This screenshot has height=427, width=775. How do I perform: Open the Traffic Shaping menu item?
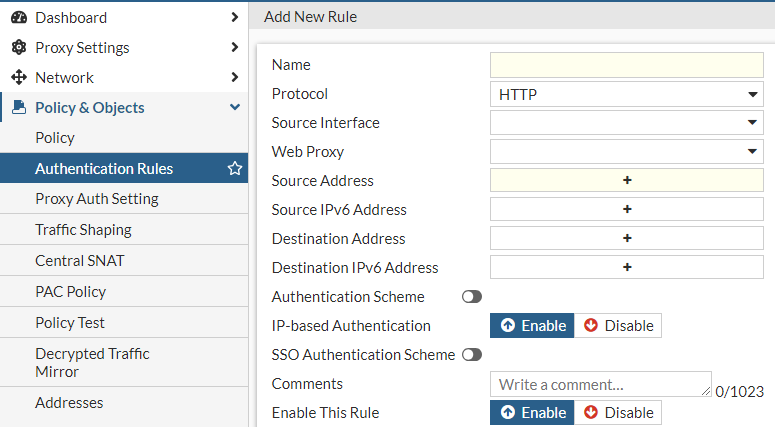(x=83, y=230)
